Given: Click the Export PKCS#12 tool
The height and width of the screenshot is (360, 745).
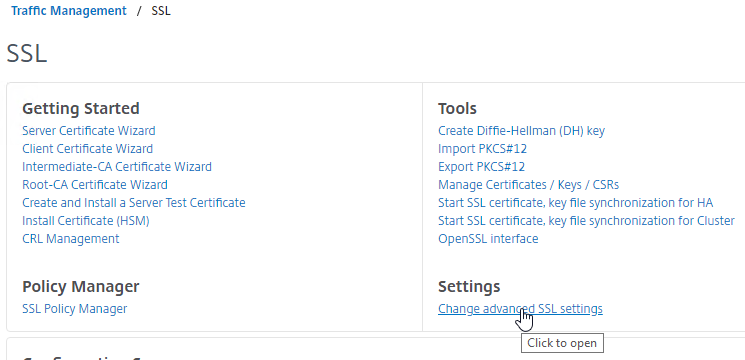Looking at the screenshot, I should (x=481, y=167).
